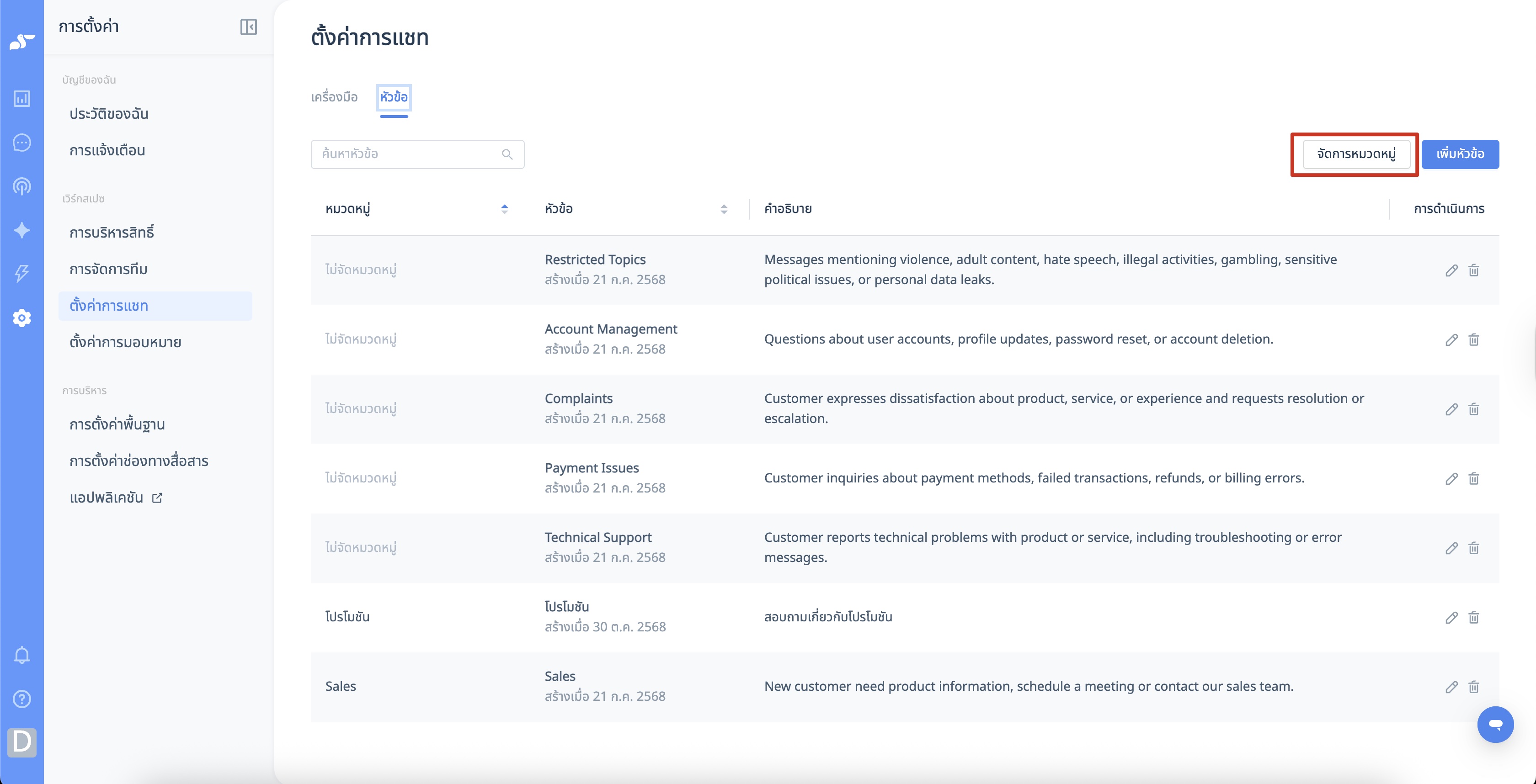Delete the Complaints topic
The image size is (1536, 784).
[1473, 409]
